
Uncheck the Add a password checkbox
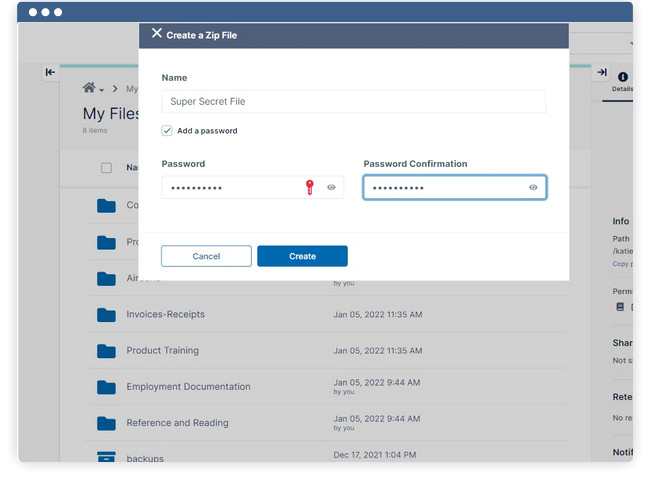click(x=167, y=131)
